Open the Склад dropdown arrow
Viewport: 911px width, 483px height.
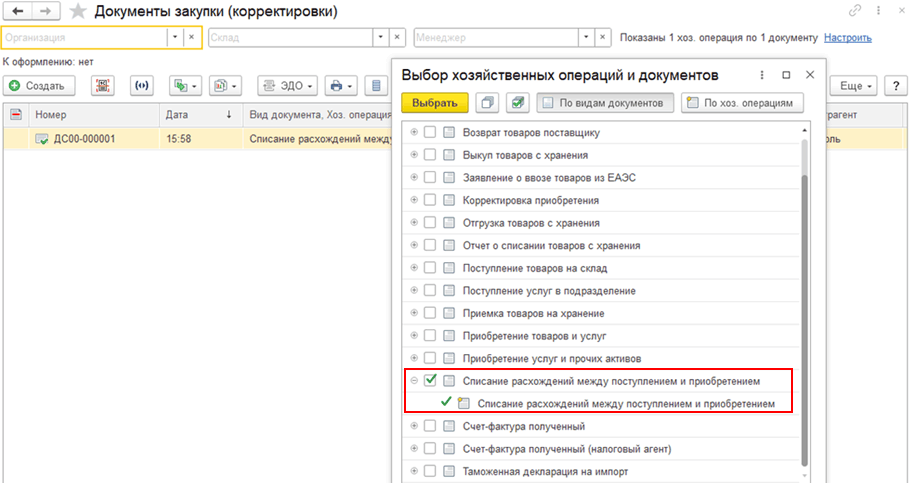(x=380, y=37)
